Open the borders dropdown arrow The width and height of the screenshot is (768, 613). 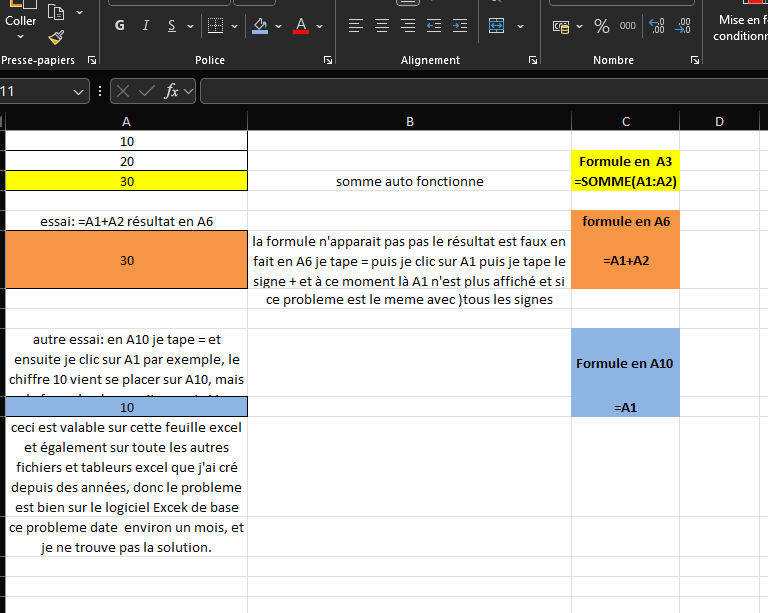click(x=234, y=26)
